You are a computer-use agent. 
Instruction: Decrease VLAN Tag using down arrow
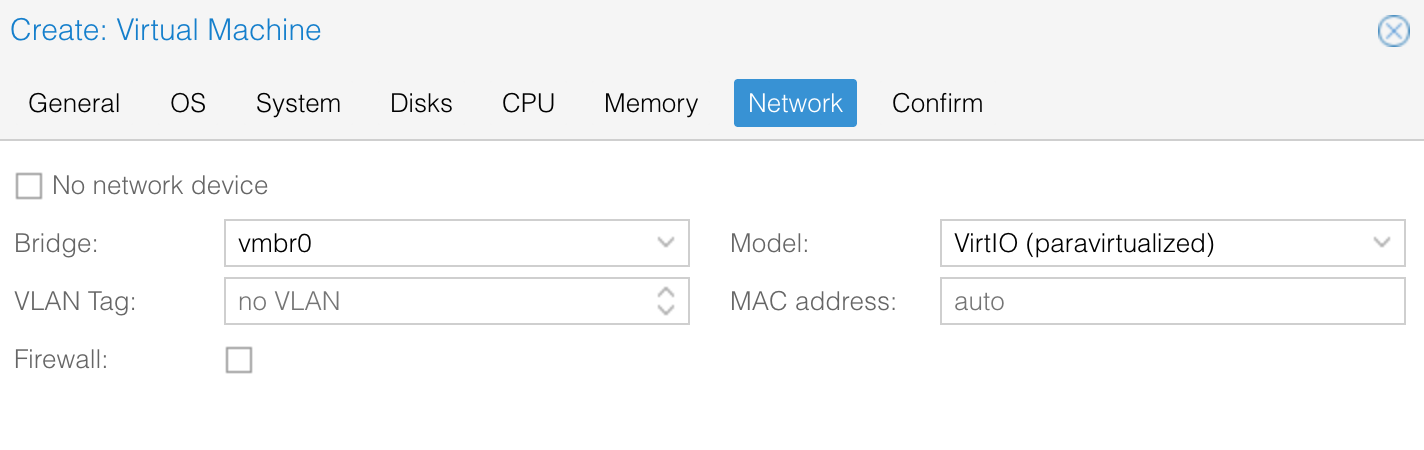coord(666,310)
